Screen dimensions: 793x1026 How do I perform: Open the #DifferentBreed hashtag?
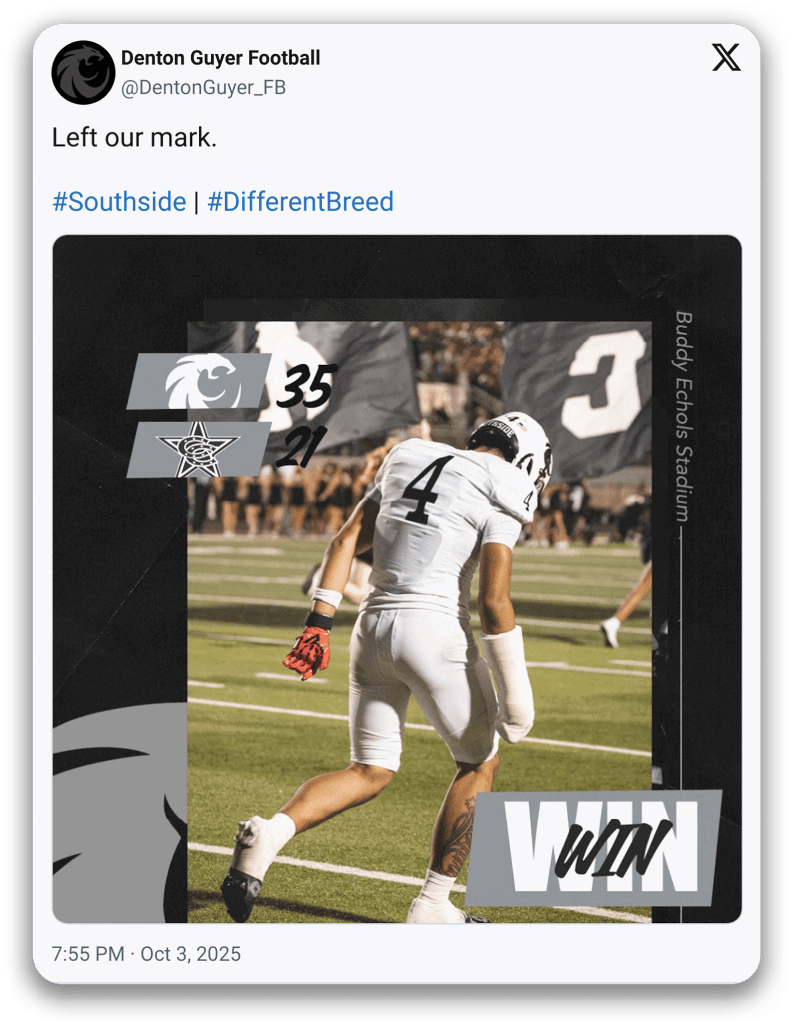click(300, 202)
